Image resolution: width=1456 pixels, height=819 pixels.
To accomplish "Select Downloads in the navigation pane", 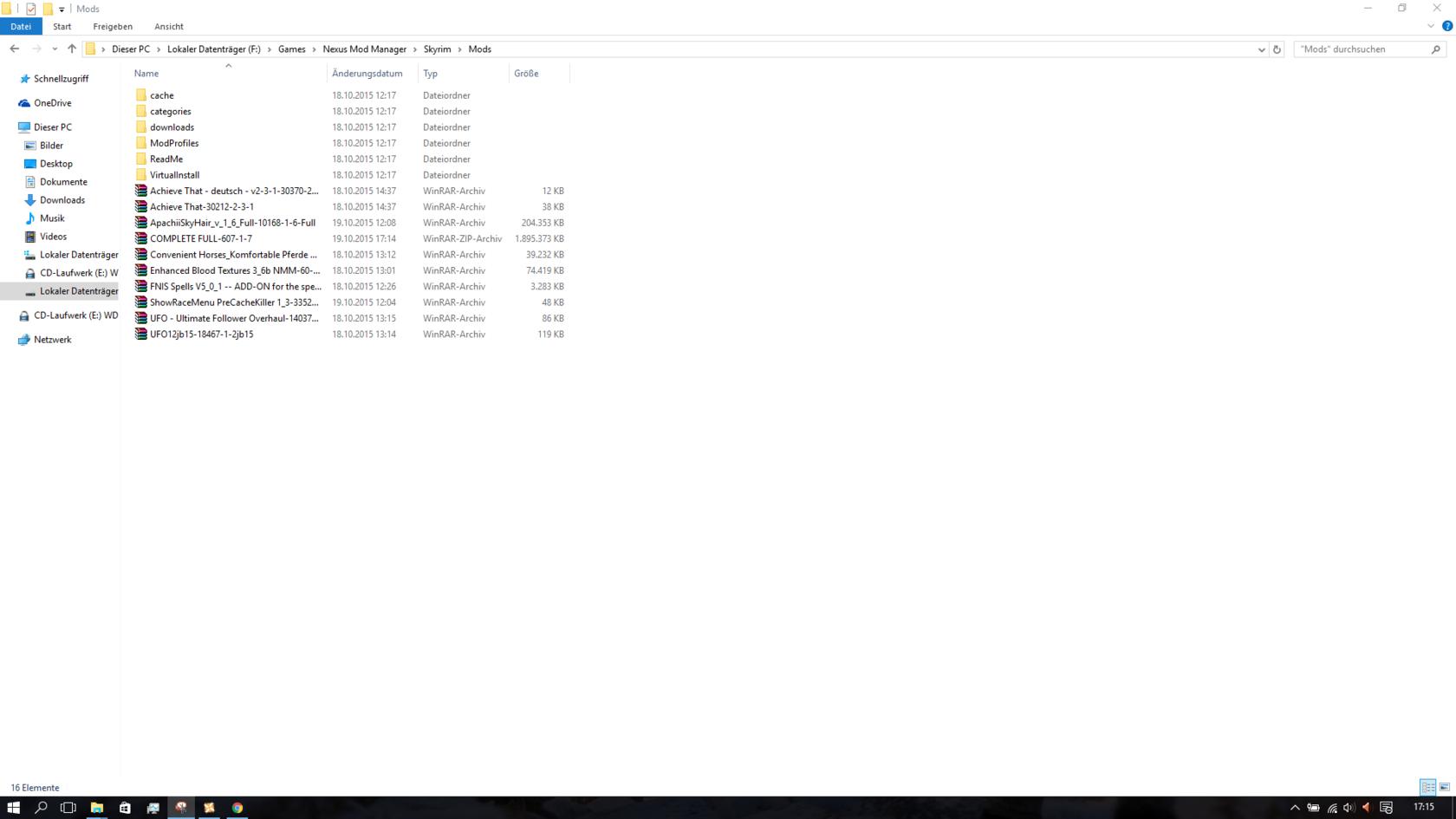I will (x=62, y=200).
